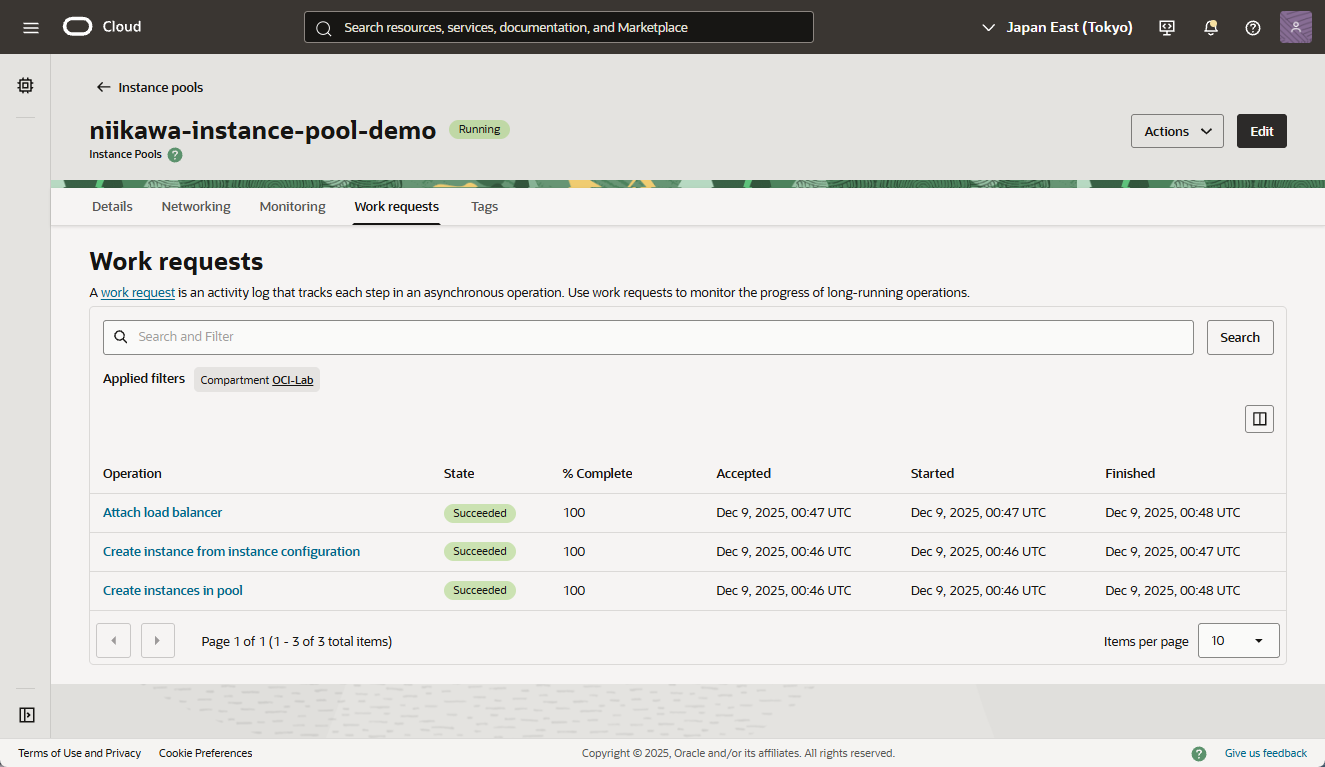Viewport: 1325px width, 767px height.
Task: Click the OCI-Lab compartment filter
Action: [x=292, y=380]
